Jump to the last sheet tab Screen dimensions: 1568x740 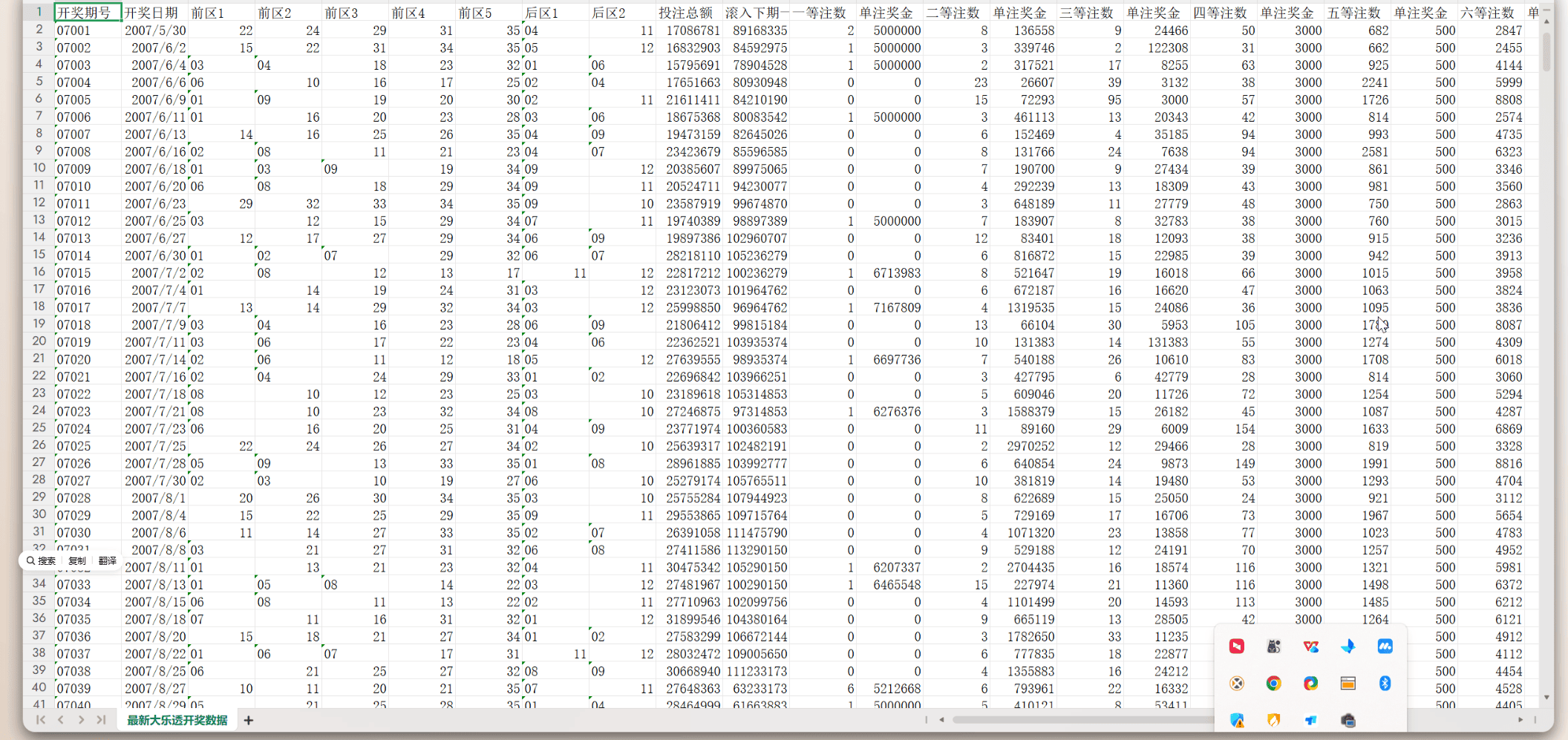click(x=101, y=720)
